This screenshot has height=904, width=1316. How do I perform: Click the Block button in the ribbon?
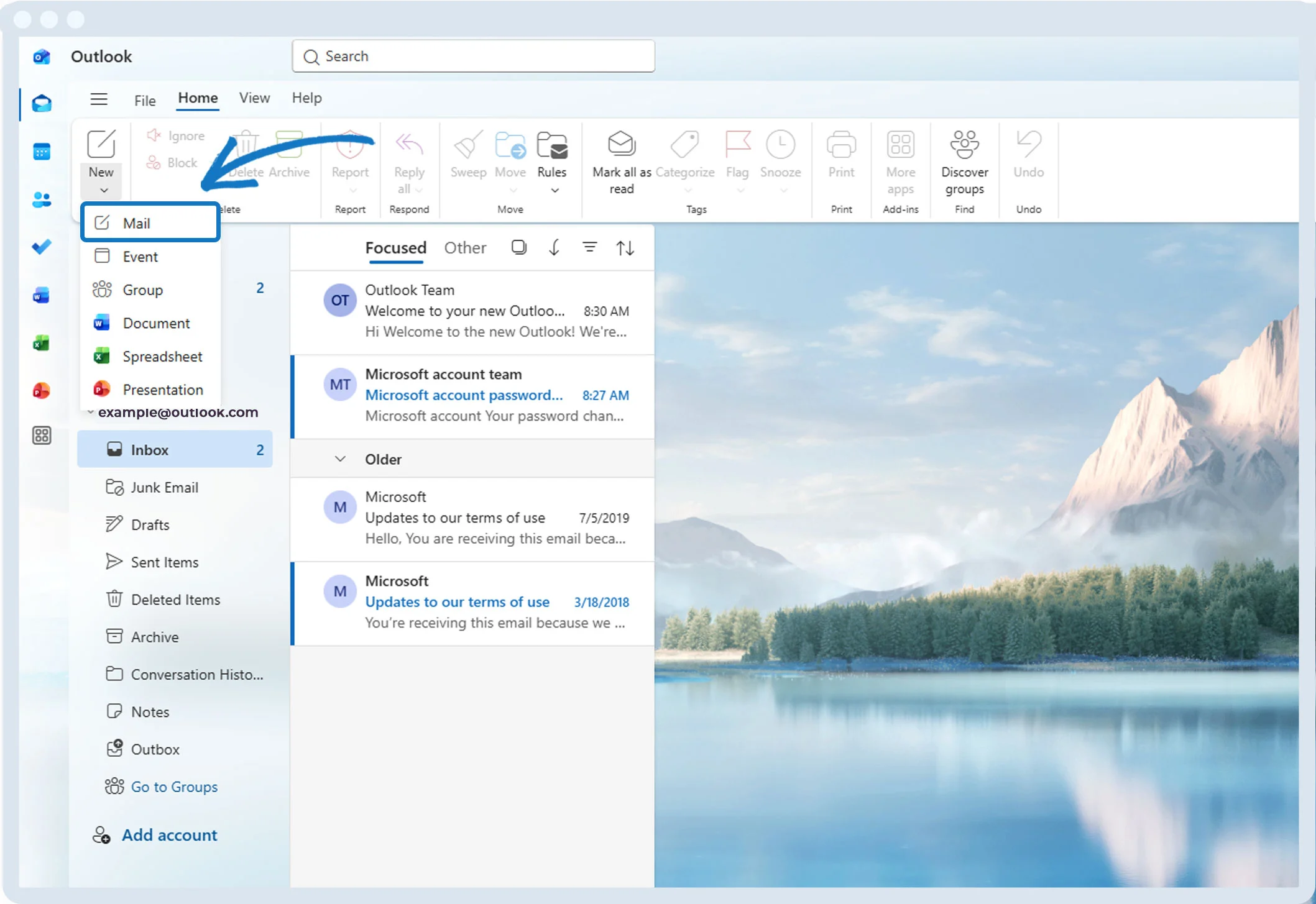pyautogui.click(x=172, y=163)
